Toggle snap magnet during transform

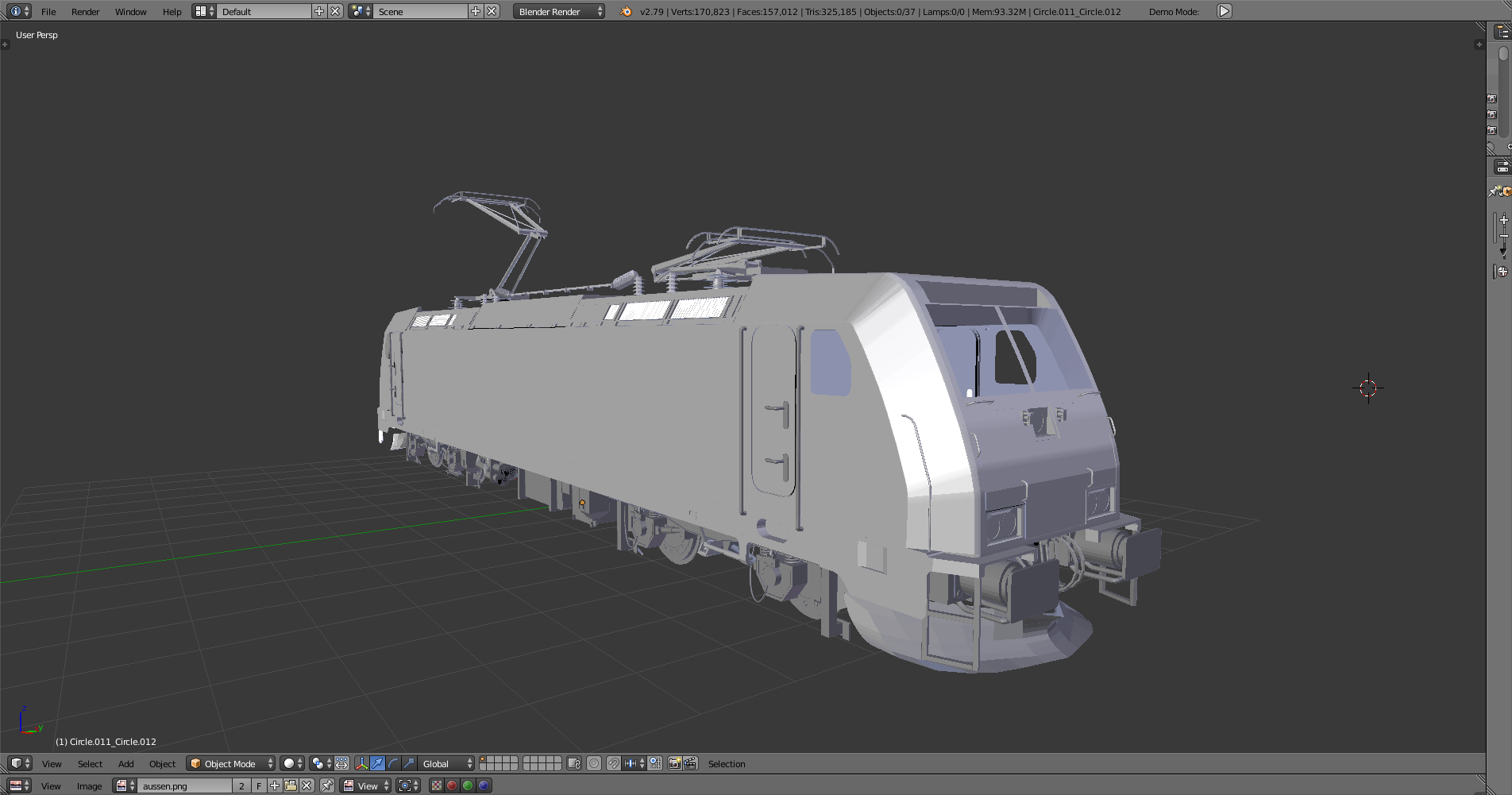614,763
